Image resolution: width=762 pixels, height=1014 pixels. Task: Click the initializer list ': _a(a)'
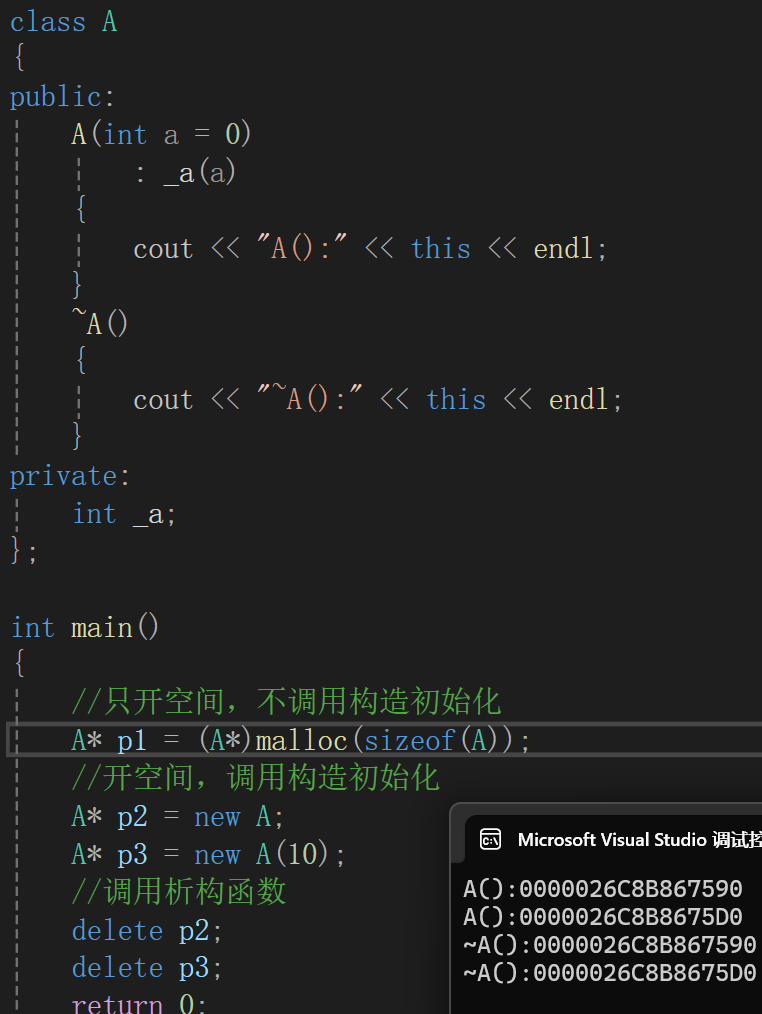pos(186,173)
